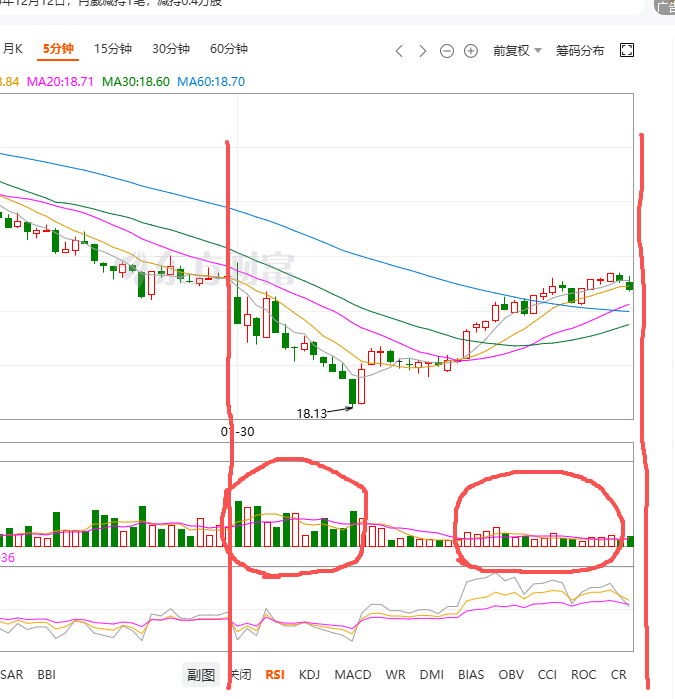Click the MA30:18.60 legend label
Viewport: 675px width, 699px height.
[x=136, y=82]
